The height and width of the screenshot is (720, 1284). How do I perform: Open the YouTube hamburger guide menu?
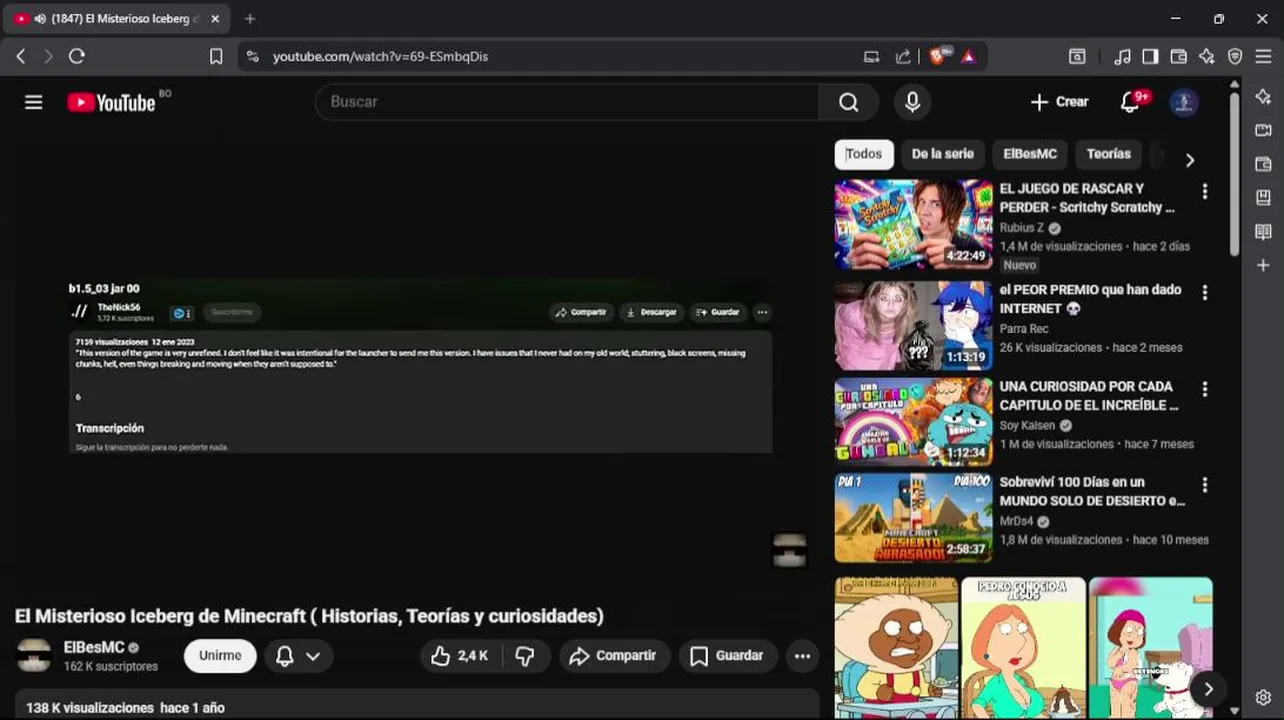(34, 102)
